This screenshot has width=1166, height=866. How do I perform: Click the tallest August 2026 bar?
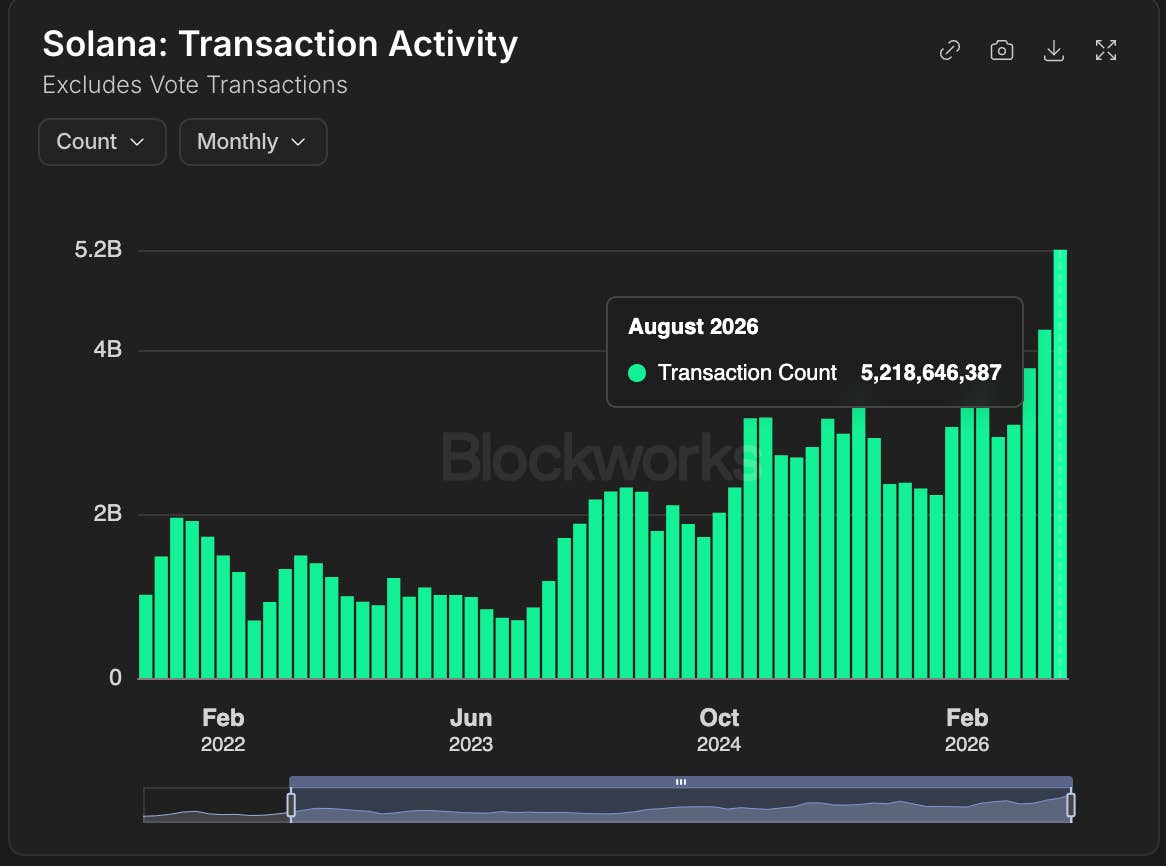(1060, 465)
